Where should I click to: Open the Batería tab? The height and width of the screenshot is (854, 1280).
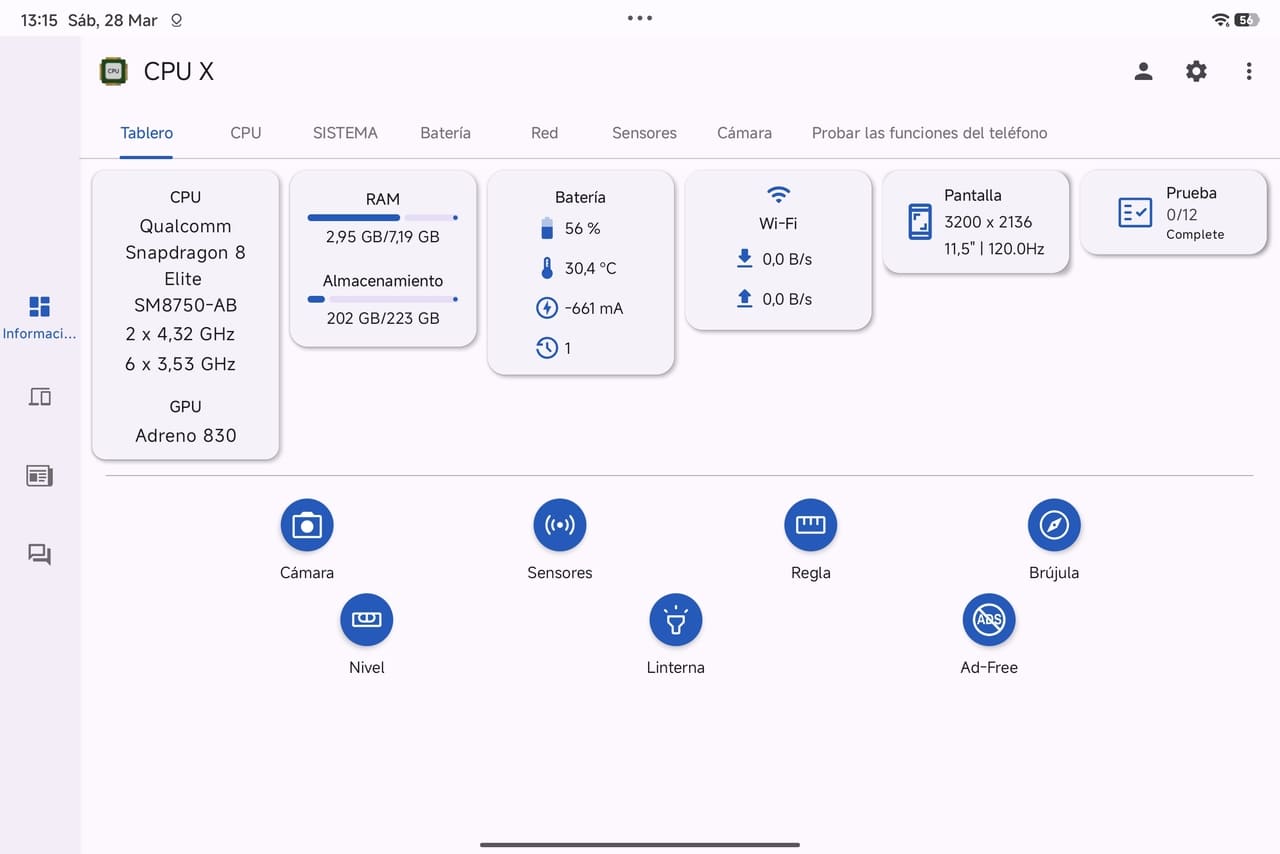[445, 133]
